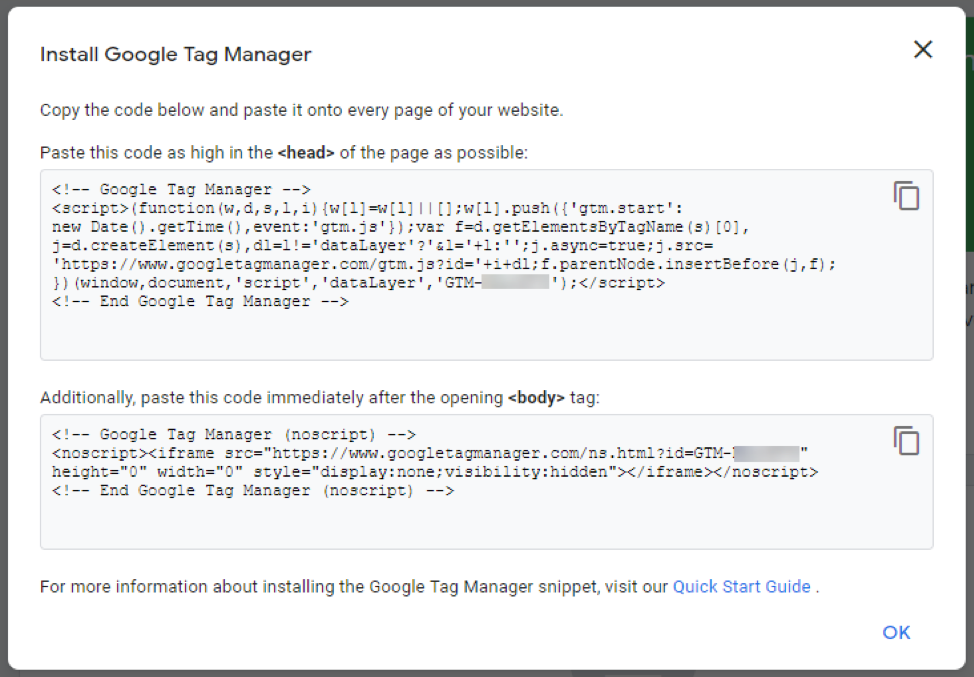974x677 pixels.
Task: Click the '<!-- Google Tag Manager (noscript) -->' comment
Action: point(234,434)
